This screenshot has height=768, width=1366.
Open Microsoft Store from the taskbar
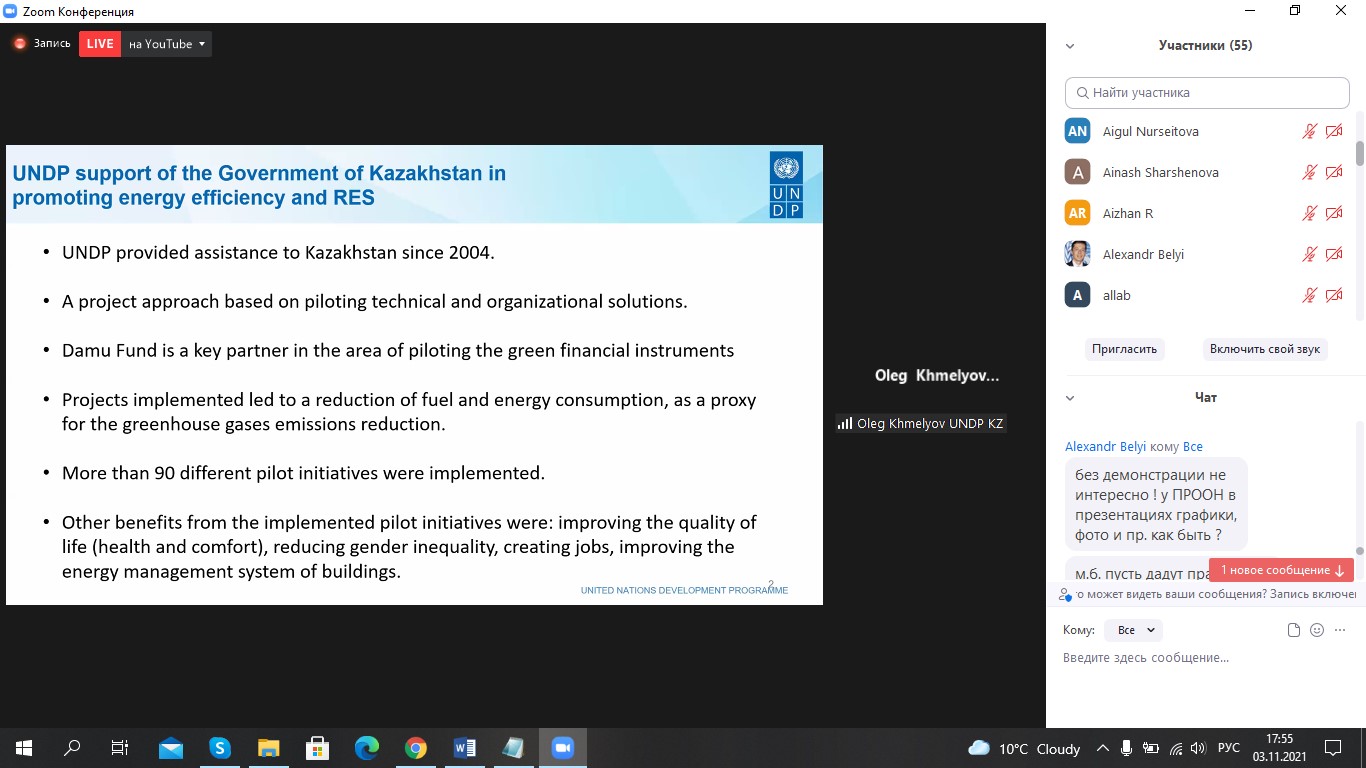(x=318, y=748)
